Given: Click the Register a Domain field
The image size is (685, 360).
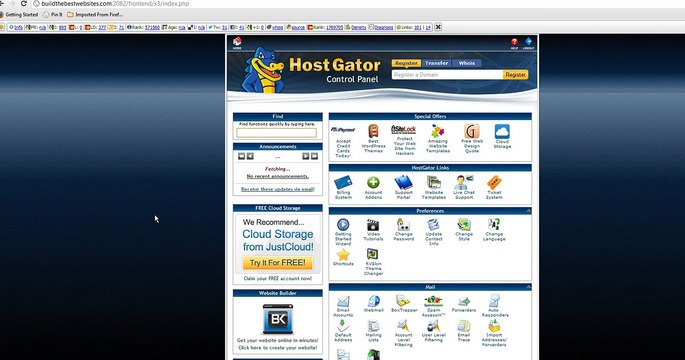Looking at the screenshot, I should pyautogui.click(x=447, y=75).
